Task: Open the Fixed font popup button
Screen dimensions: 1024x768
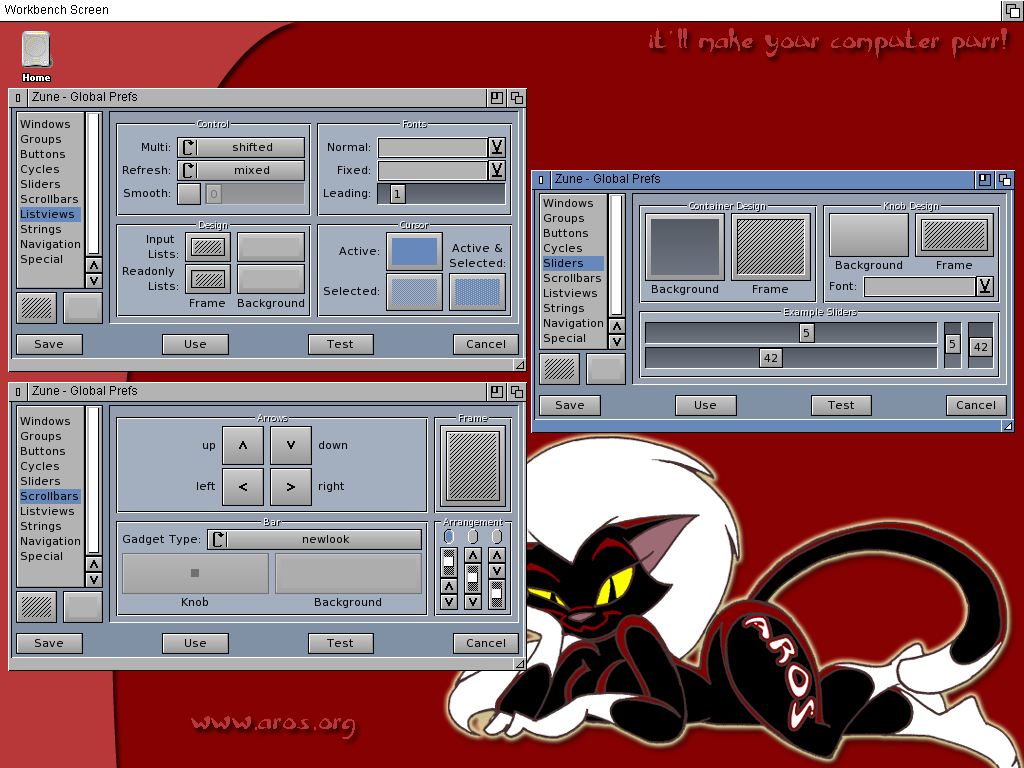Action: 497,170
